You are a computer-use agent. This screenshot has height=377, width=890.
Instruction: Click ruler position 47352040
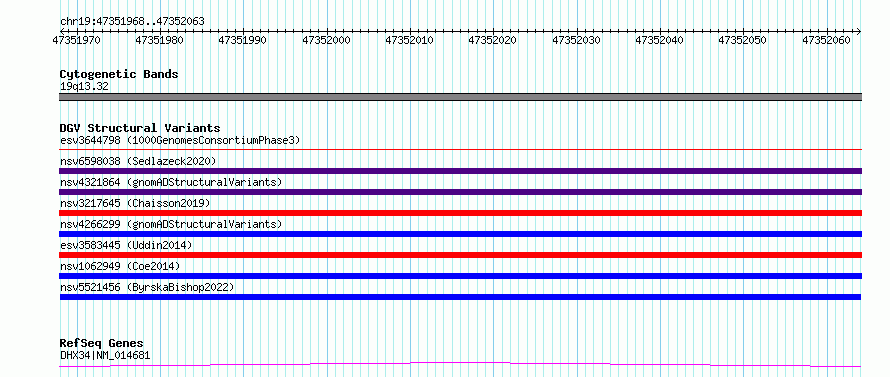tap(660, 40)
